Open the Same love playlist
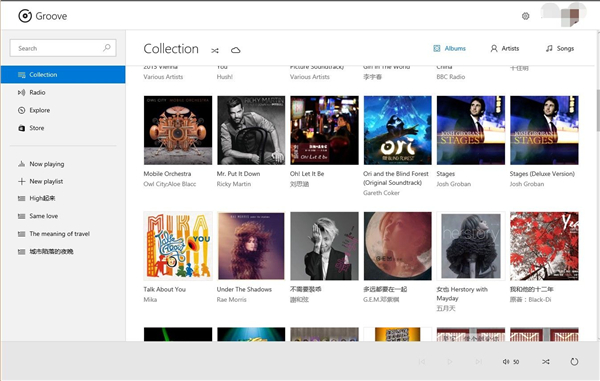This screenshot has width=600, height=381. [63, 216]
